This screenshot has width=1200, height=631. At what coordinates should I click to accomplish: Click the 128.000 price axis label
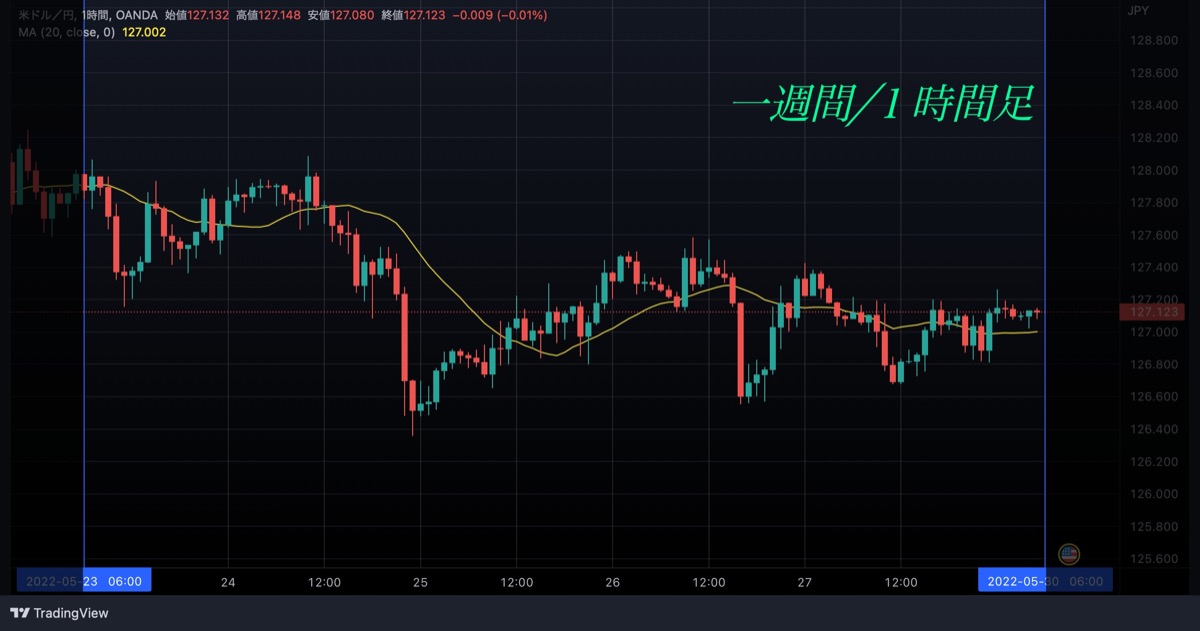pyautogui.click(x=1152, y=170)
